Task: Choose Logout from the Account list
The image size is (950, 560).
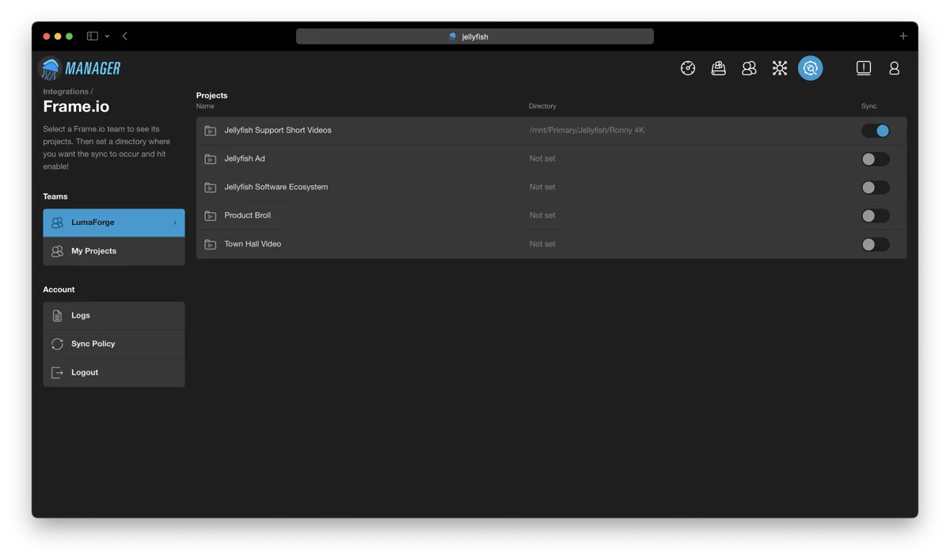Action: (x=114, y=373)
